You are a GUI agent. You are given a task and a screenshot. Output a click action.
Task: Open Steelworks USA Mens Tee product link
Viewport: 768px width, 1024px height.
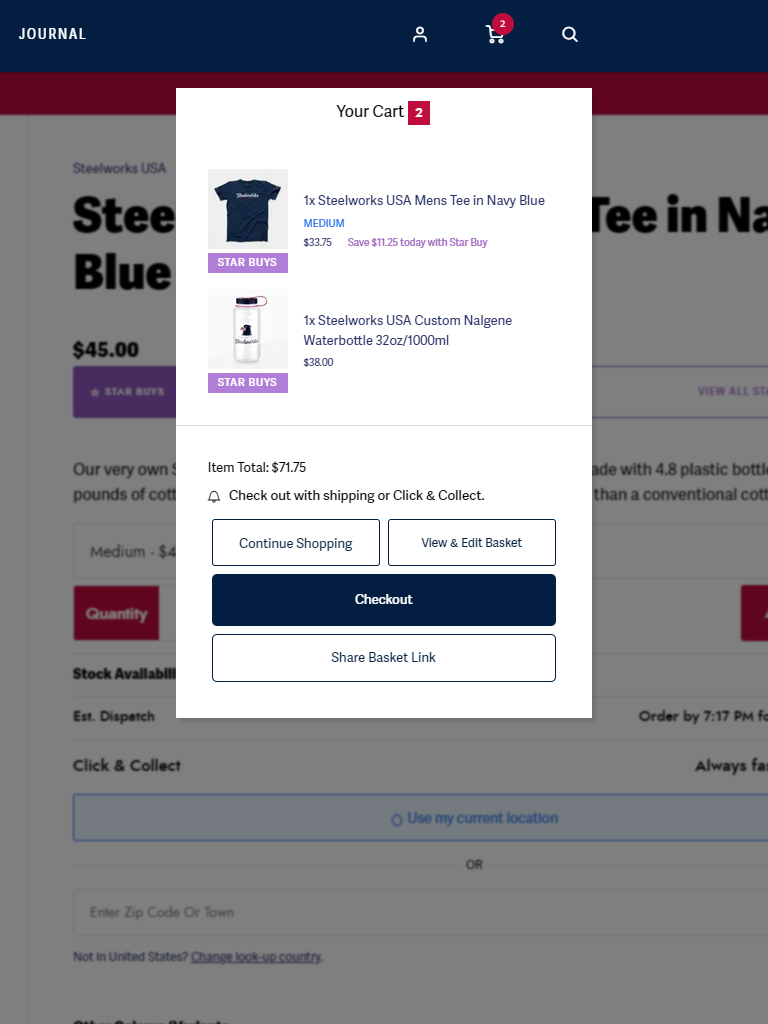424,200
